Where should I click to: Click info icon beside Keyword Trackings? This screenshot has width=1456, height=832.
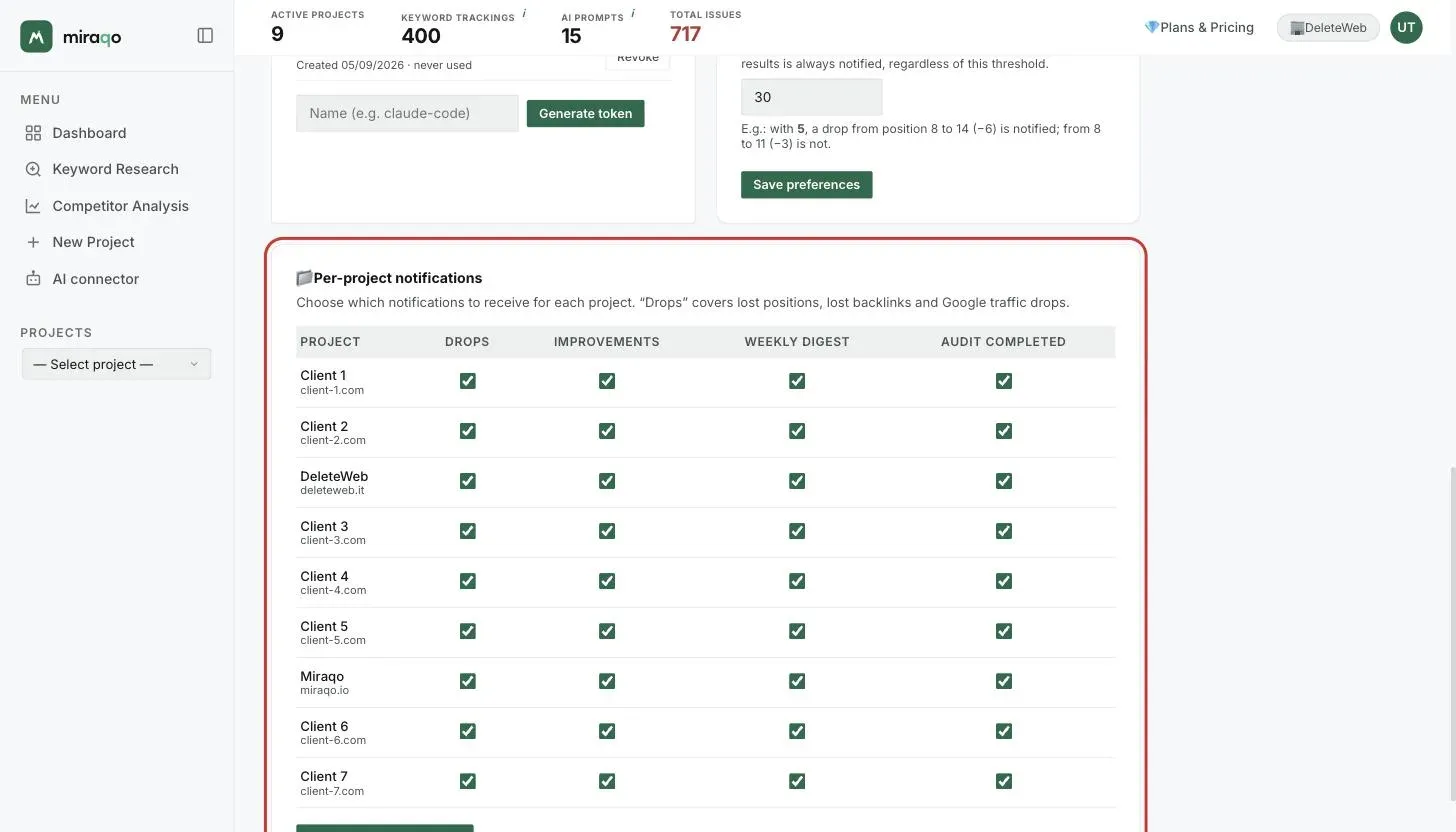click(x=524, y=14)
